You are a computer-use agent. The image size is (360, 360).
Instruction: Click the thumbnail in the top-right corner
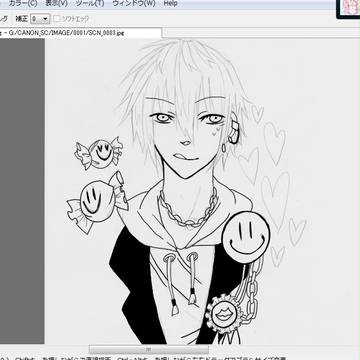(x=348, y=9)
